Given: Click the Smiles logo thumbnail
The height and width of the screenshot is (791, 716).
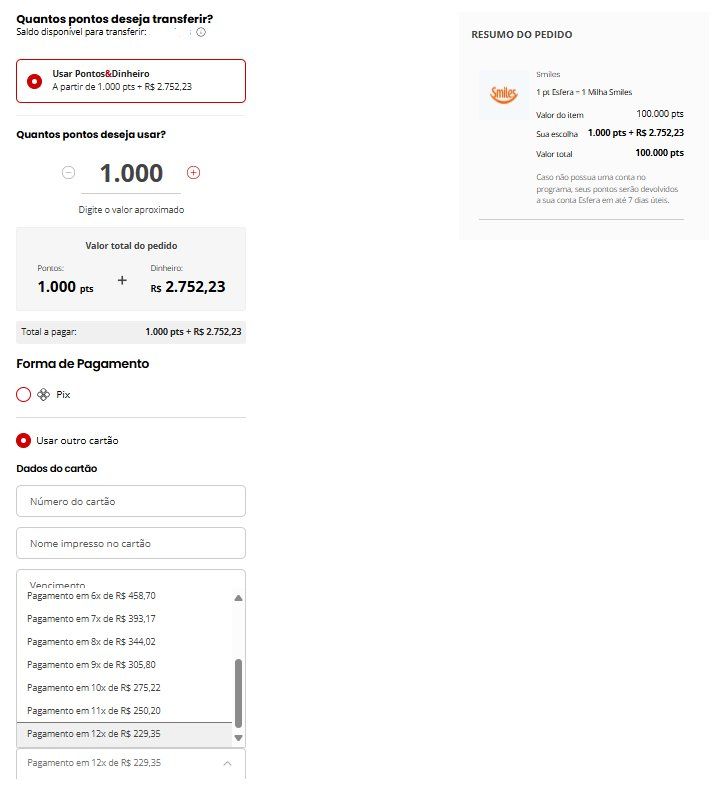Looking at the screenshot, I should tap(504, 94).
